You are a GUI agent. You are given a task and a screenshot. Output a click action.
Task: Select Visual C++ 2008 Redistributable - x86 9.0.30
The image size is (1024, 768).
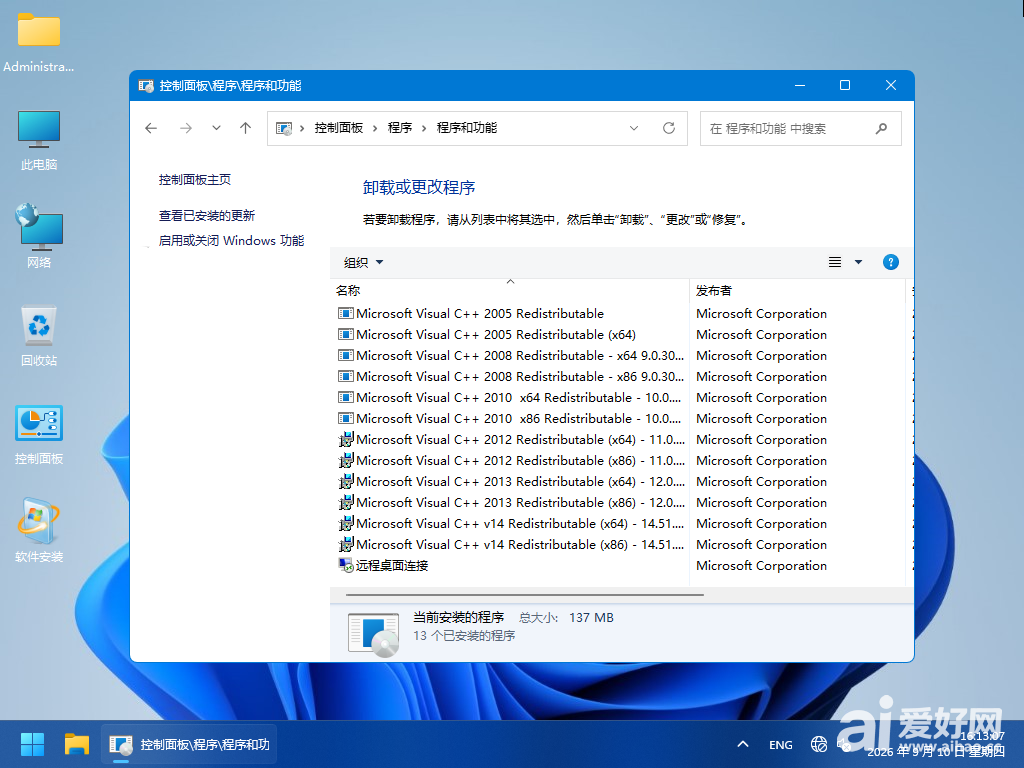click(x=510, y=376)
